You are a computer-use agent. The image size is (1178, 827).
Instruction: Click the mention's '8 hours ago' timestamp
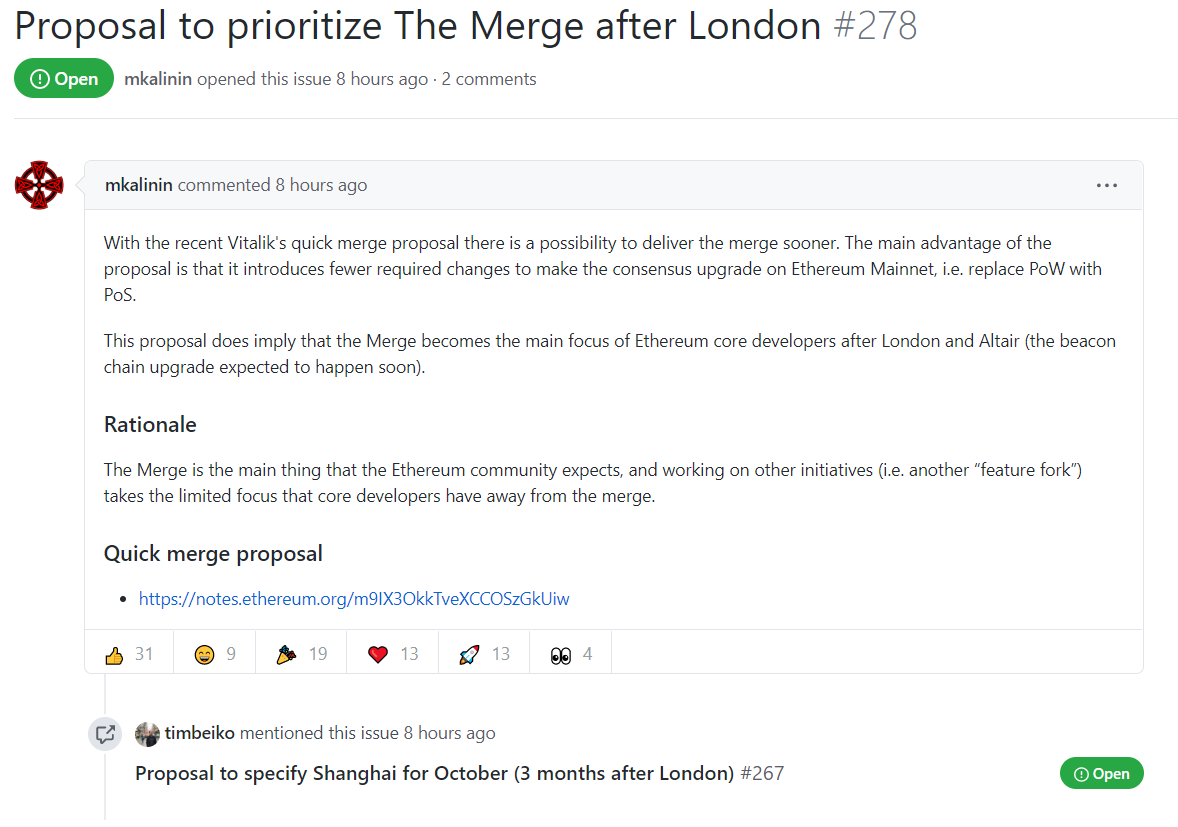click(449, 733)
